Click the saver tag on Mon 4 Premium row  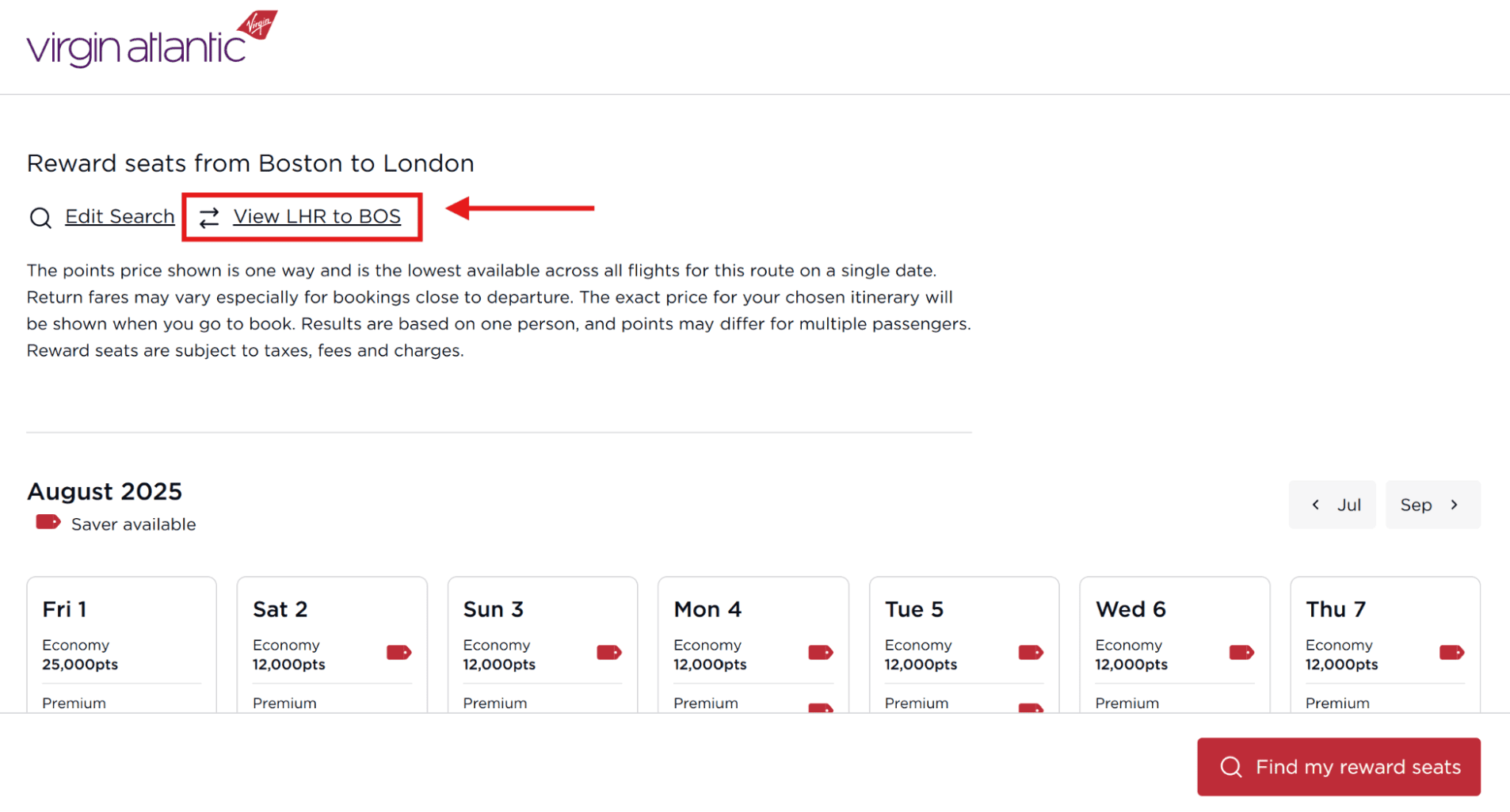821,707
